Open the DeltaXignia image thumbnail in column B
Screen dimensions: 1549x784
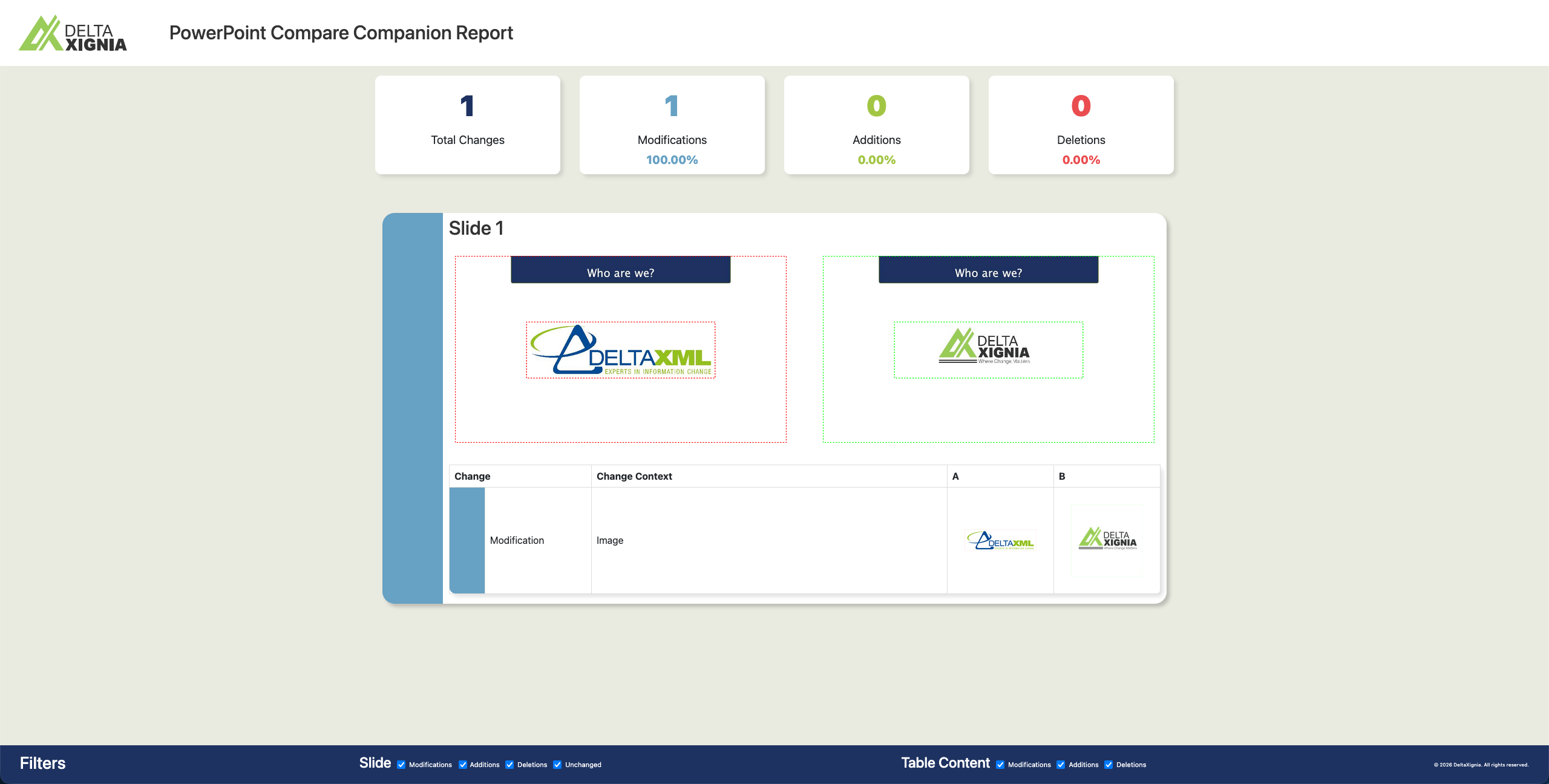(1107, 540)
